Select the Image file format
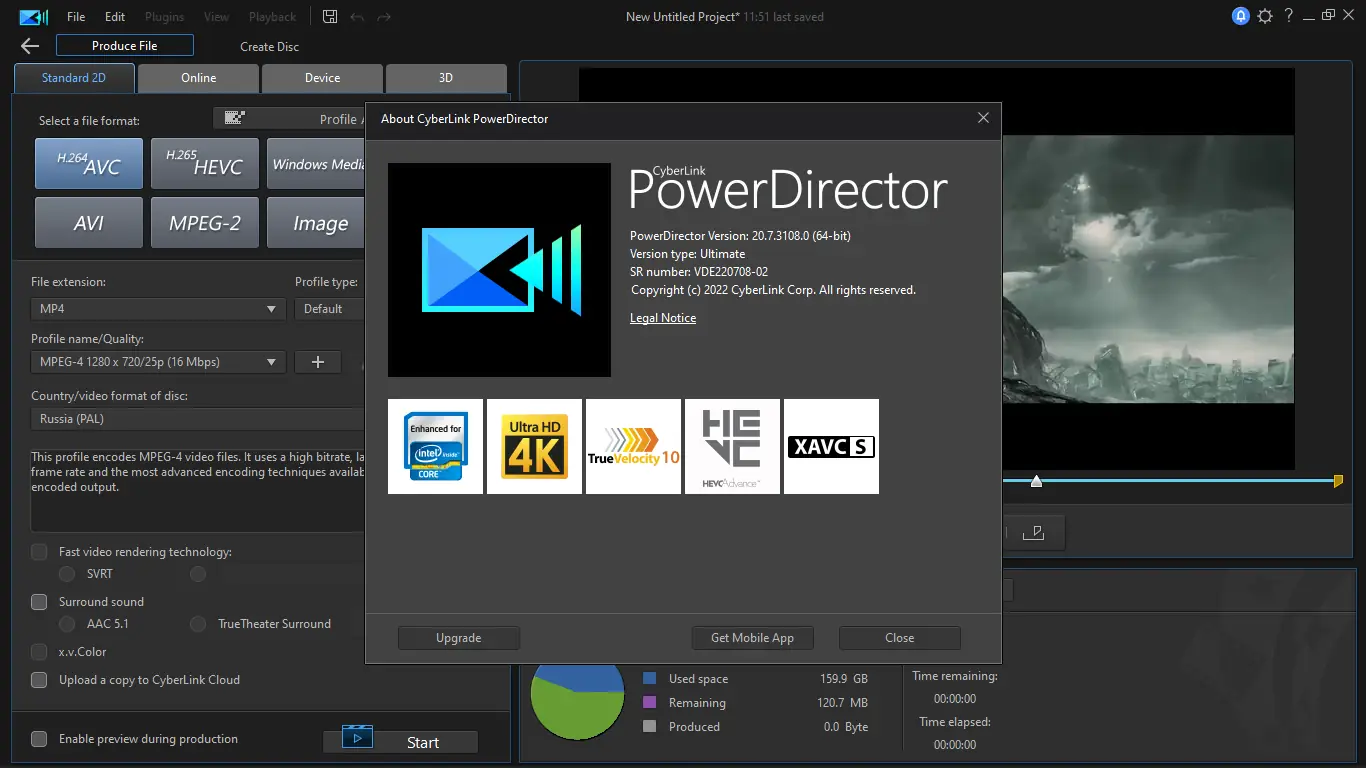The height and width of the screenshot is (768, 1366). [x=316, y=222]
